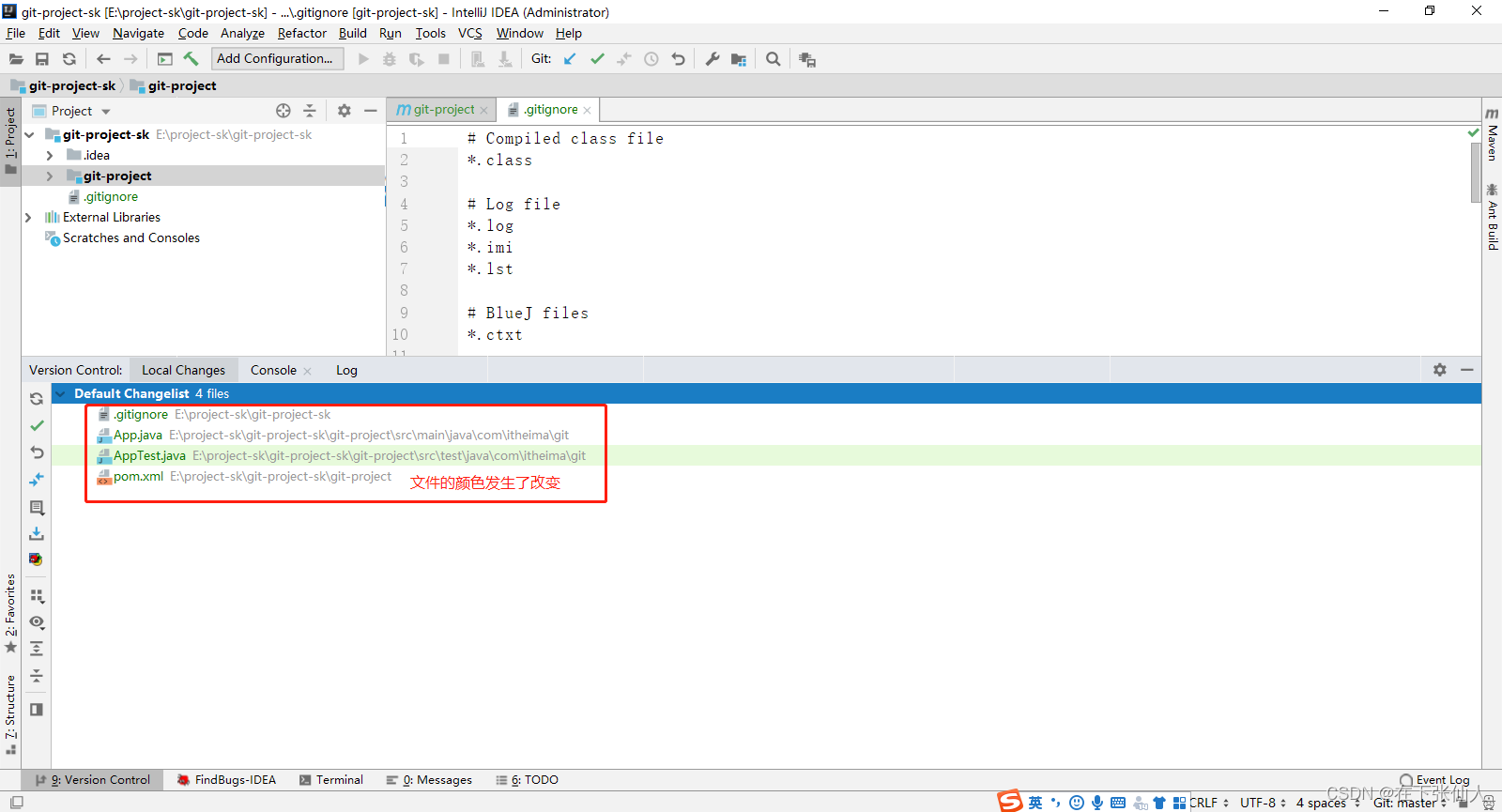
Task: Collapse the Default Changelist group
Action: [x=61, y=394]
